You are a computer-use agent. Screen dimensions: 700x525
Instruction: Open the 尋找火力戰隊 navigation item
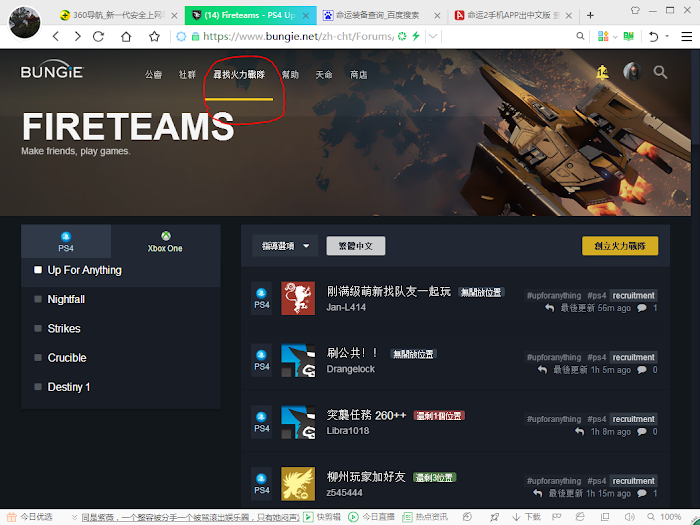(x=239, y=75)
